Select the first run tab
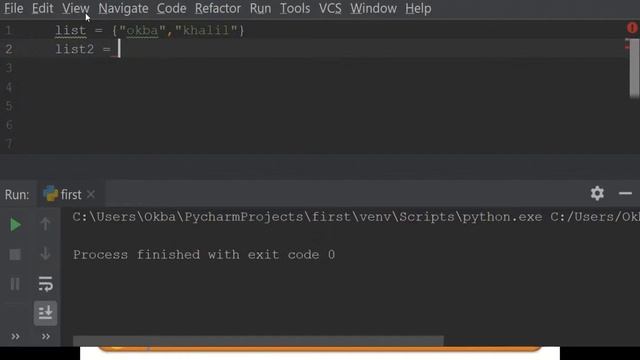The image size is (640, 360). tap(70, 195)
